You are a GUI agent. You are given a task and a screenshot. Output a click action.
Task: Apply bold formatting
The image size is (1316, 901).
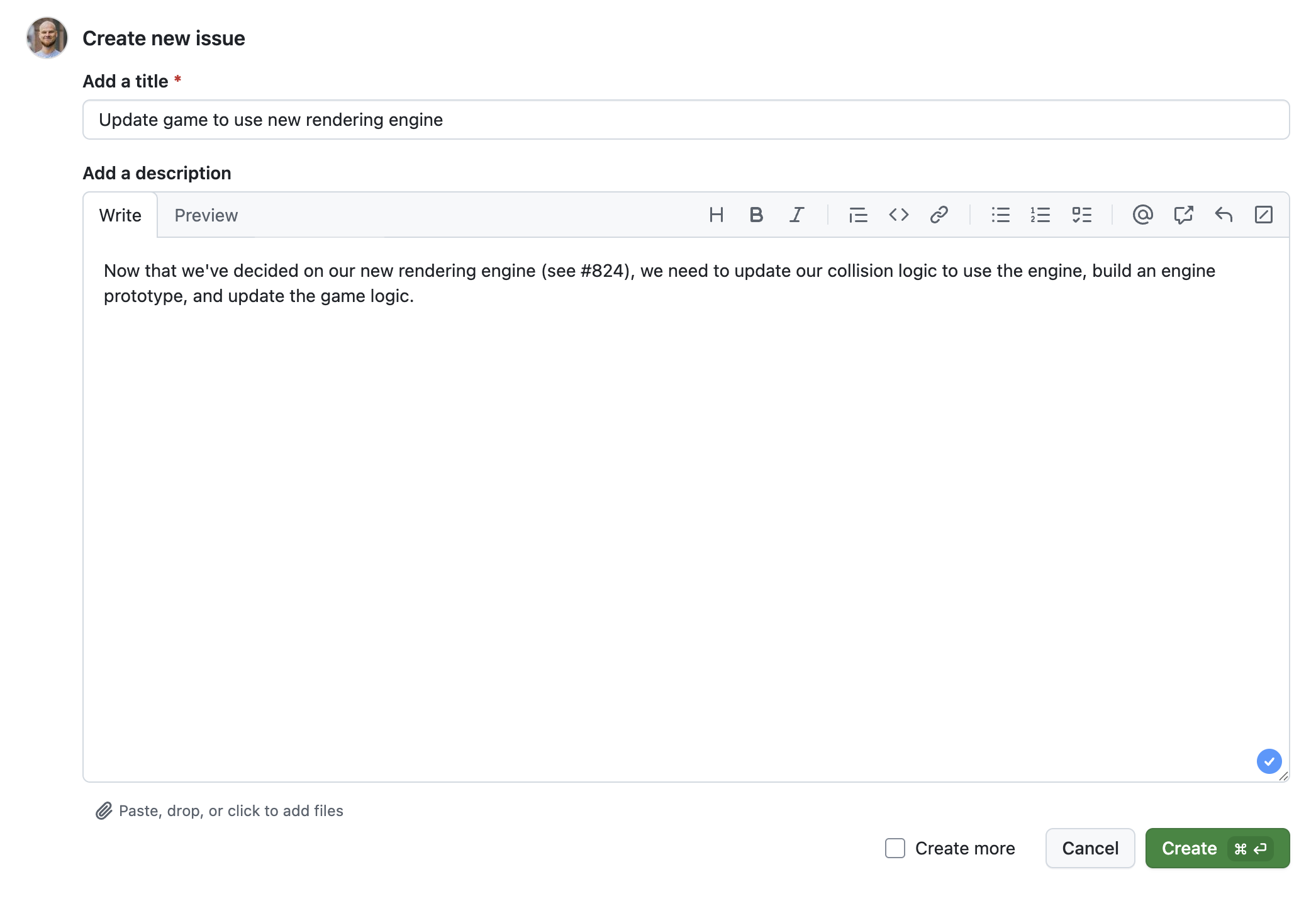pyautogui.click(x=756, y=215)
